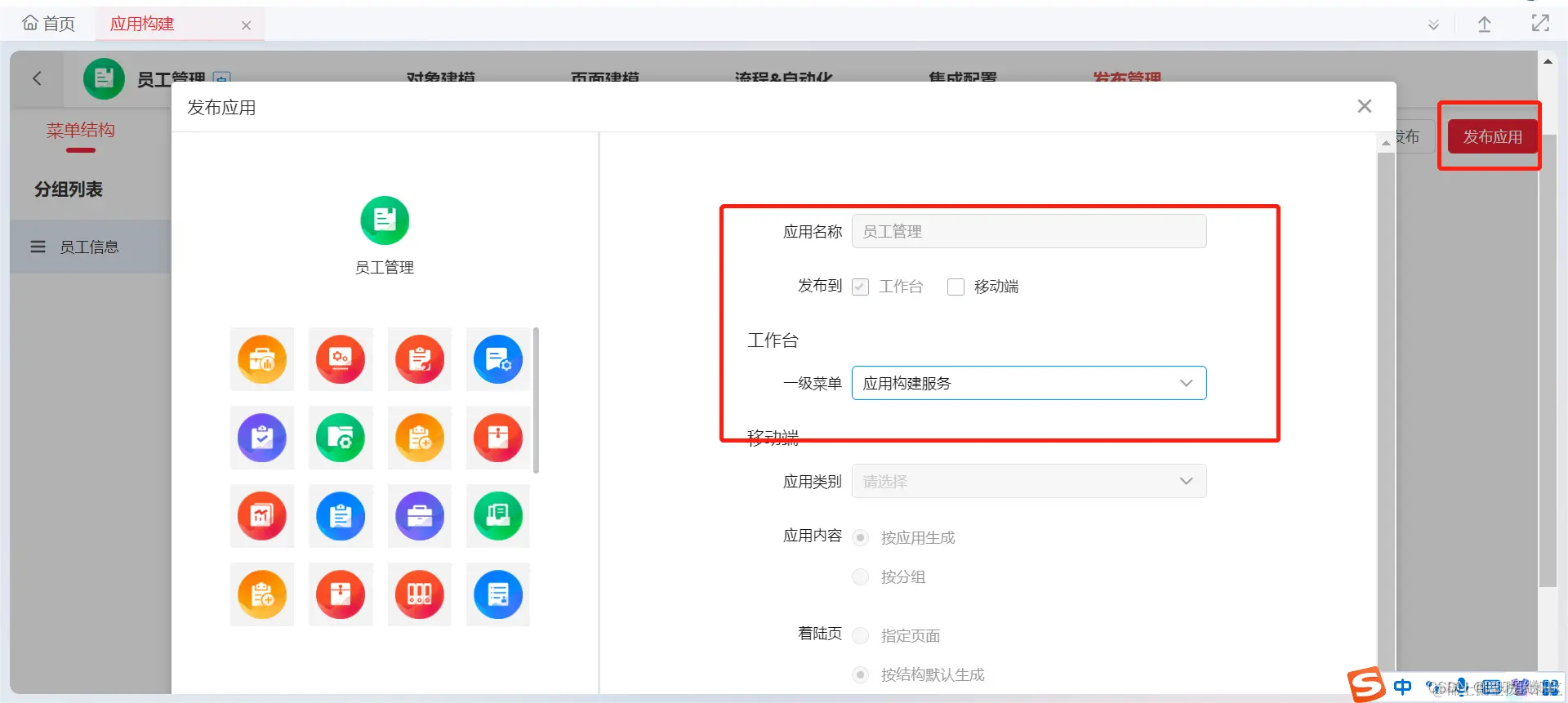Pick the orange clipboard-plus icon below the red chart icon
The image size is (1568, 703).
pyautogui.click(x=262, y=594)
